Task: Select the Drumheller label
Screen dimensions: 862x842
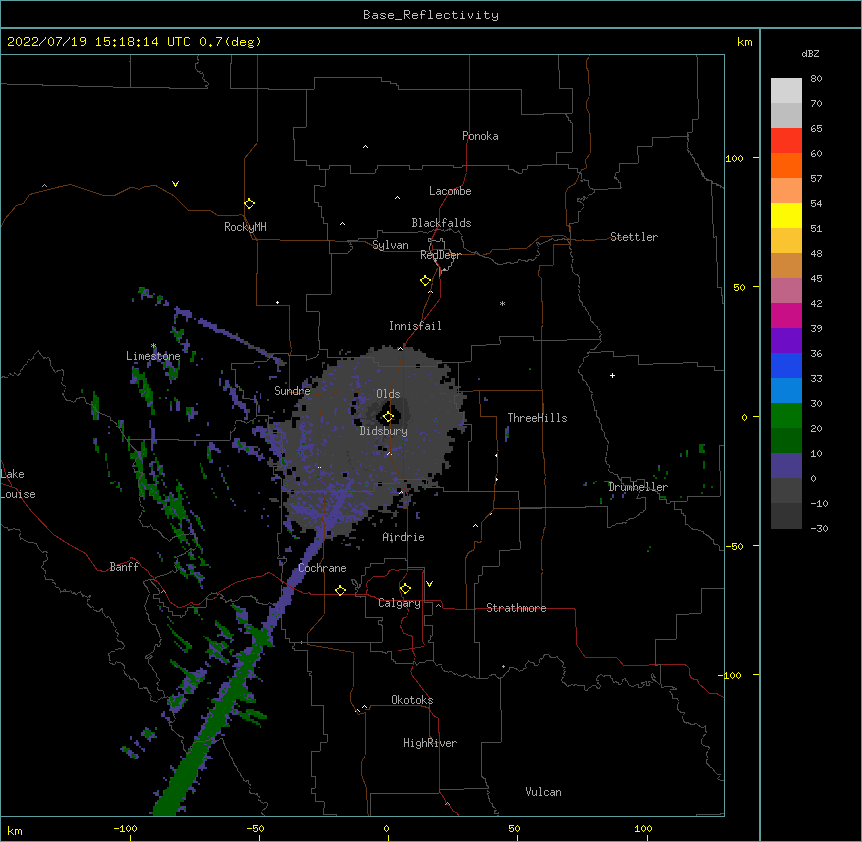Action: (638, 487)
